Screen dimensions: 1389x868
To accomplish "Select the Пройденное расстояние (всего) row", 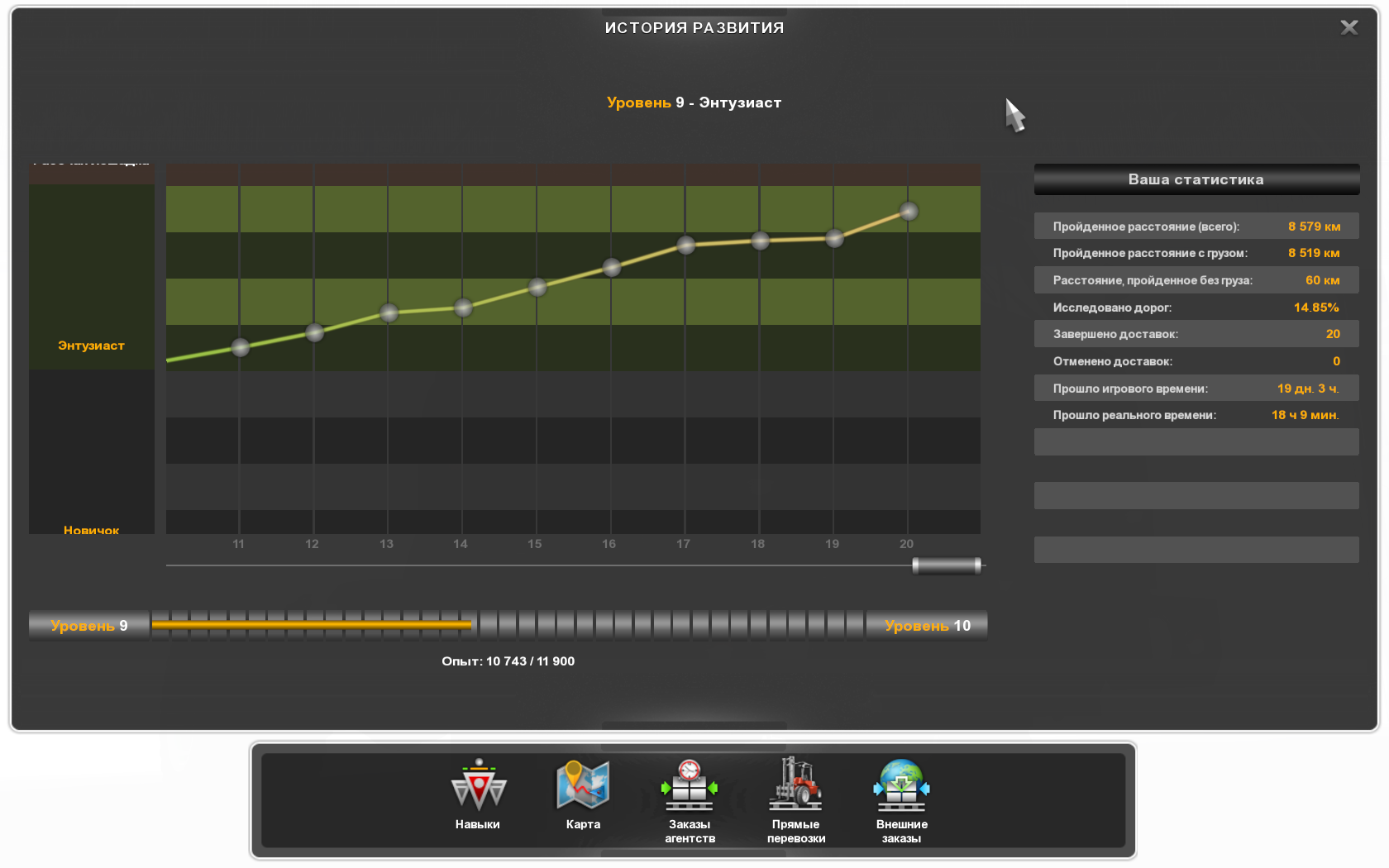I will pyautogui.click(x=1196, y=227).
